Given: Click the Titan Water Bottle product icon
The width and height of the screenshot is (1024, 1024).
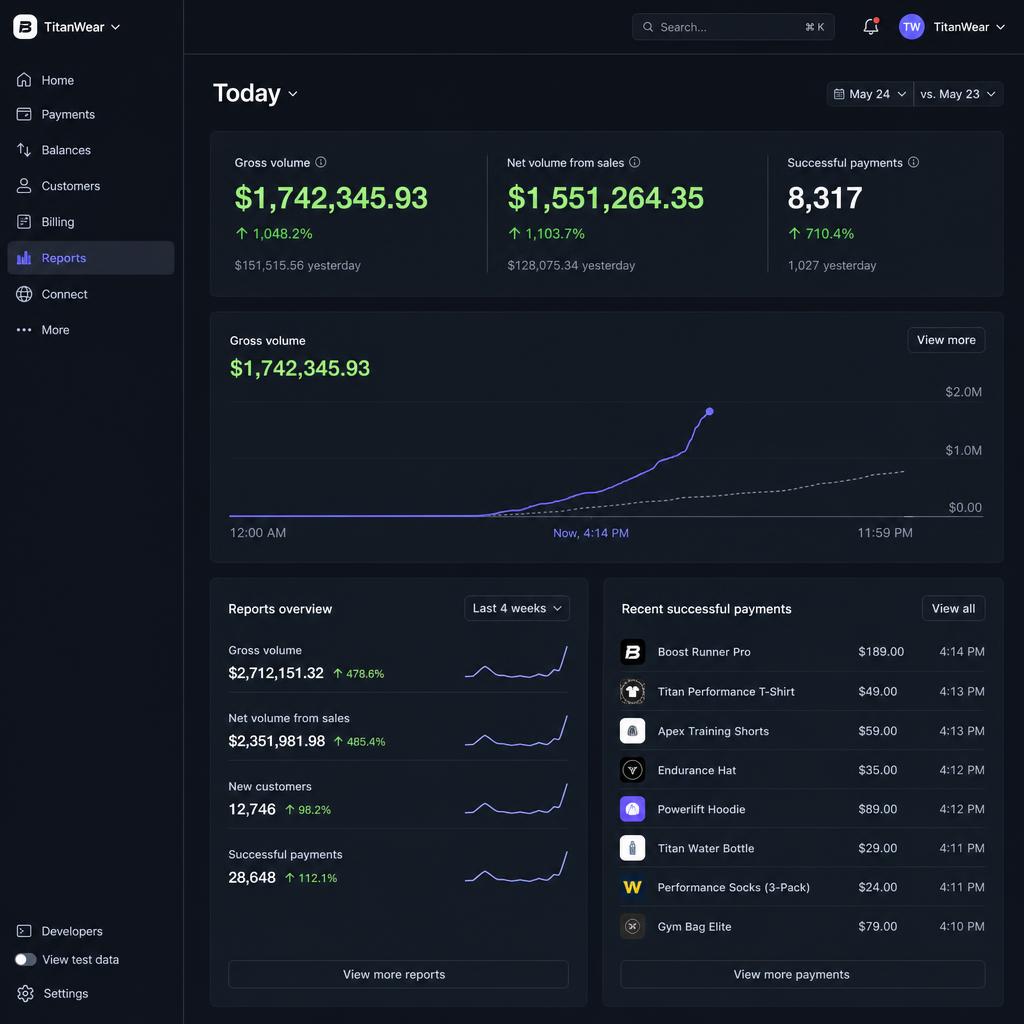Looking at the screenshot, I should tap(632, 848).
